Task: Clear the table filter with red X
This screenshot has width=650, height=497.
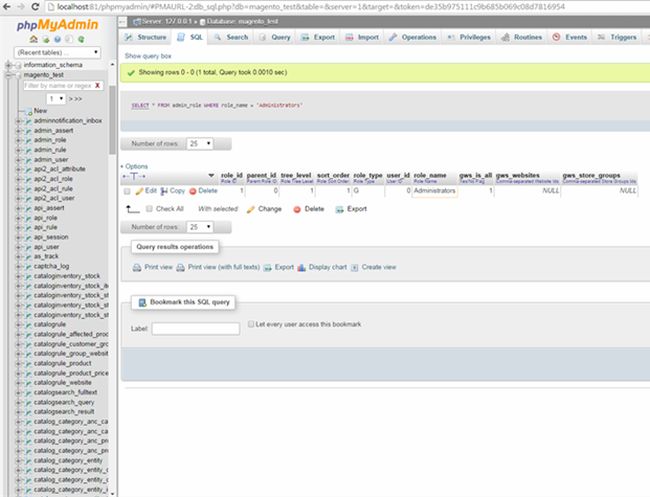Action: coord(97,85)
